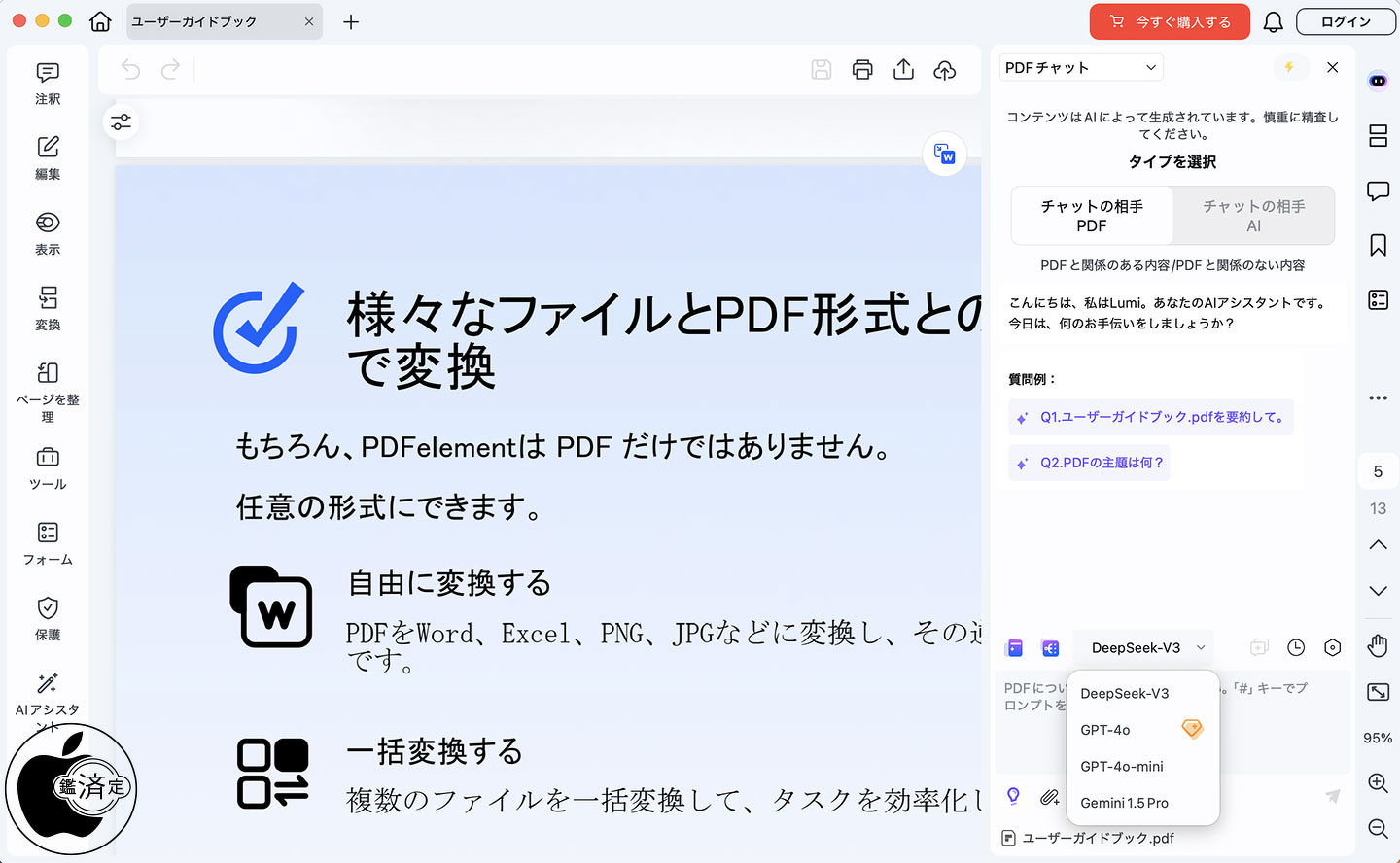
Task: Select the hand pan tool
Action: [1378, 645]
